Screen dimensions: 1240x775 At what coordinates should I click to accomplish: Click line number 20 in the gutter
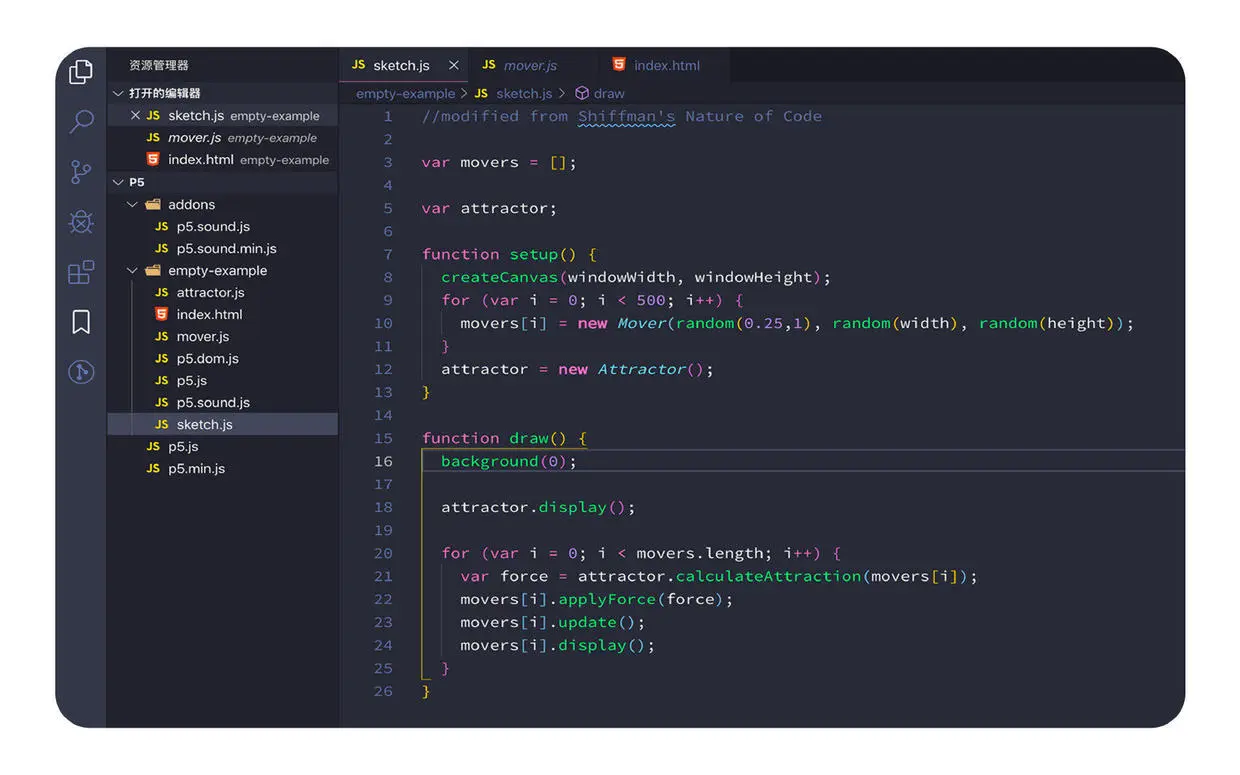383,553
